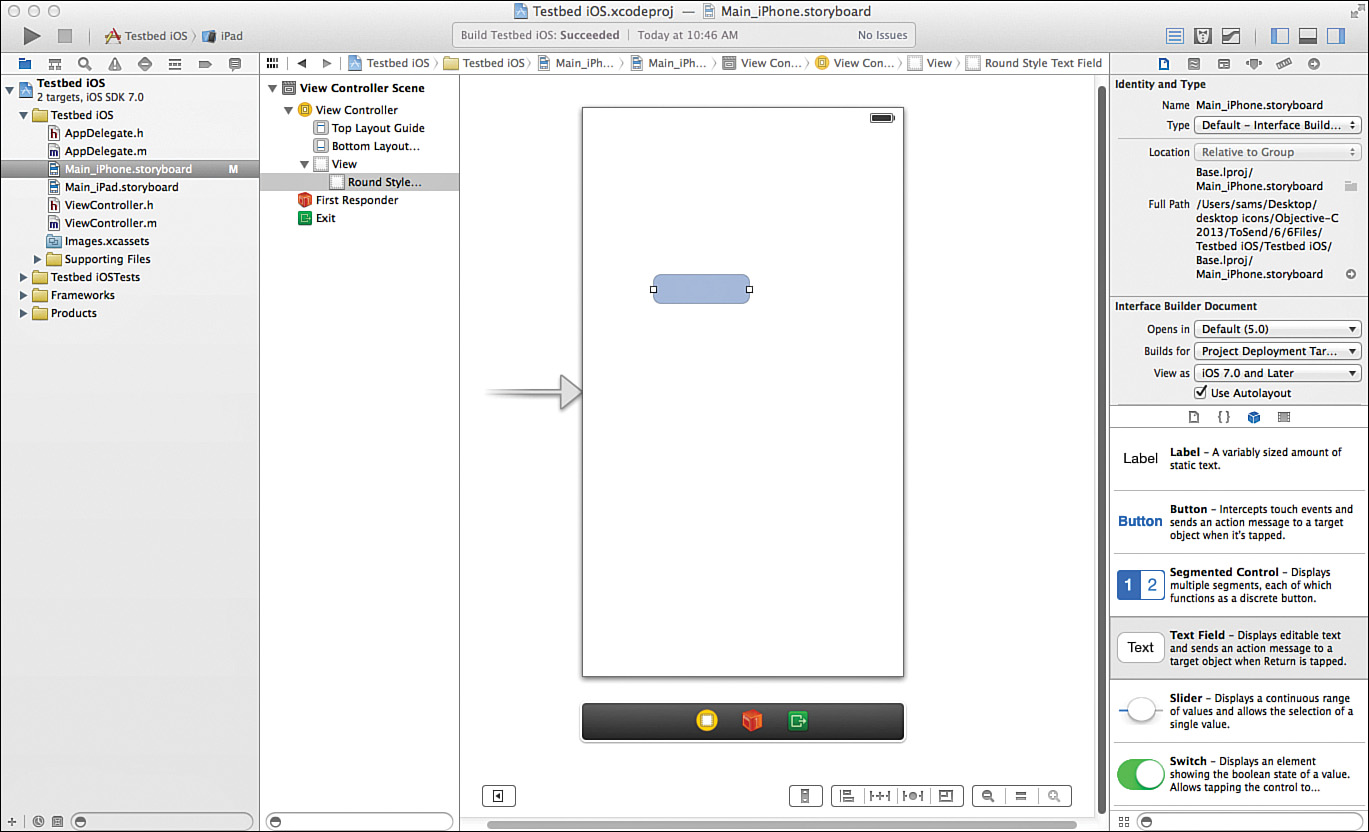Open the Opens in dropdown
The height and width of the screenshot is (832, 1369).
click(1278, 329)
